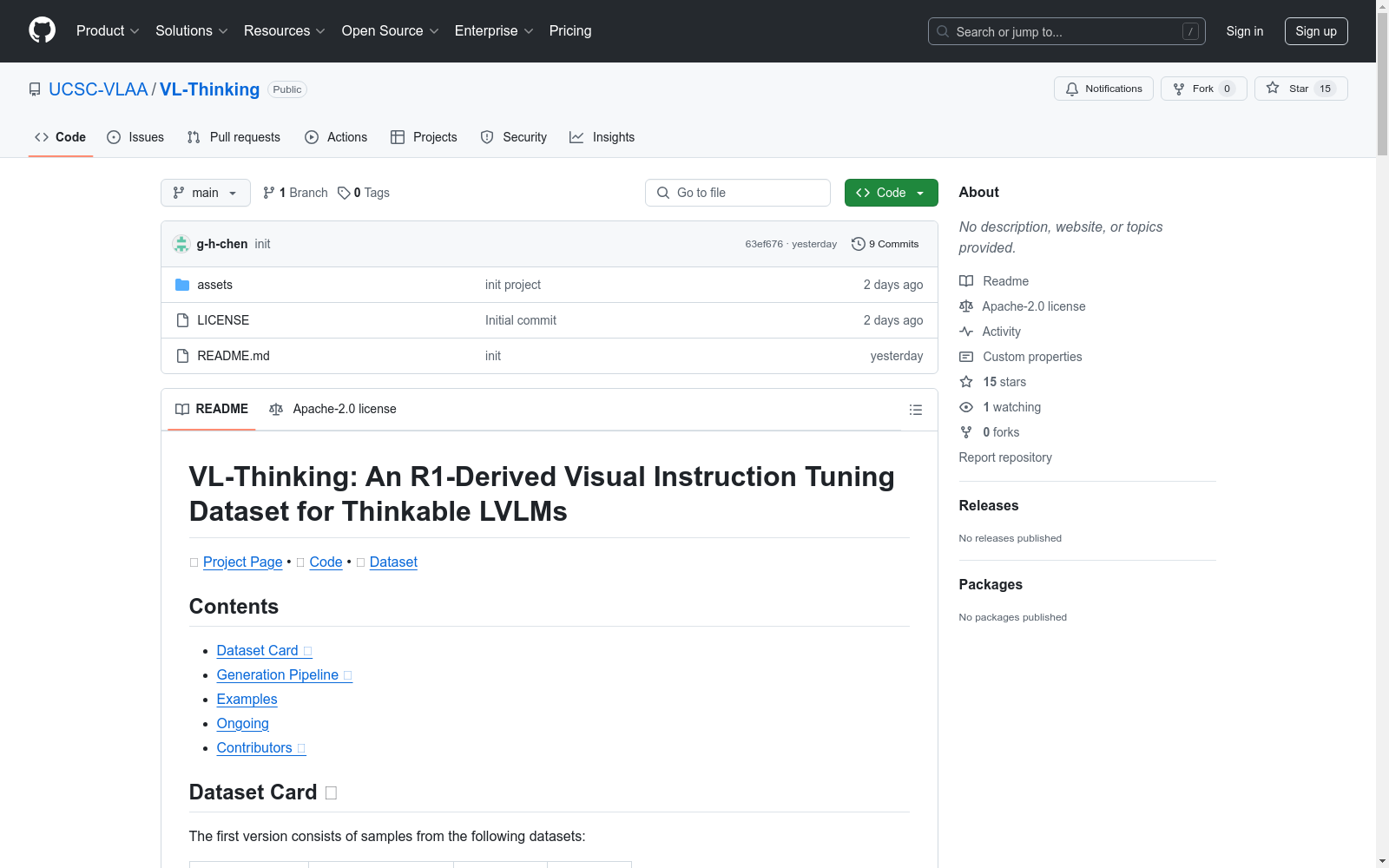Image resolution: width=1389 pixels, height=868 pixels.
Task: Open the main branch dropdown
Action: (206, 193)
